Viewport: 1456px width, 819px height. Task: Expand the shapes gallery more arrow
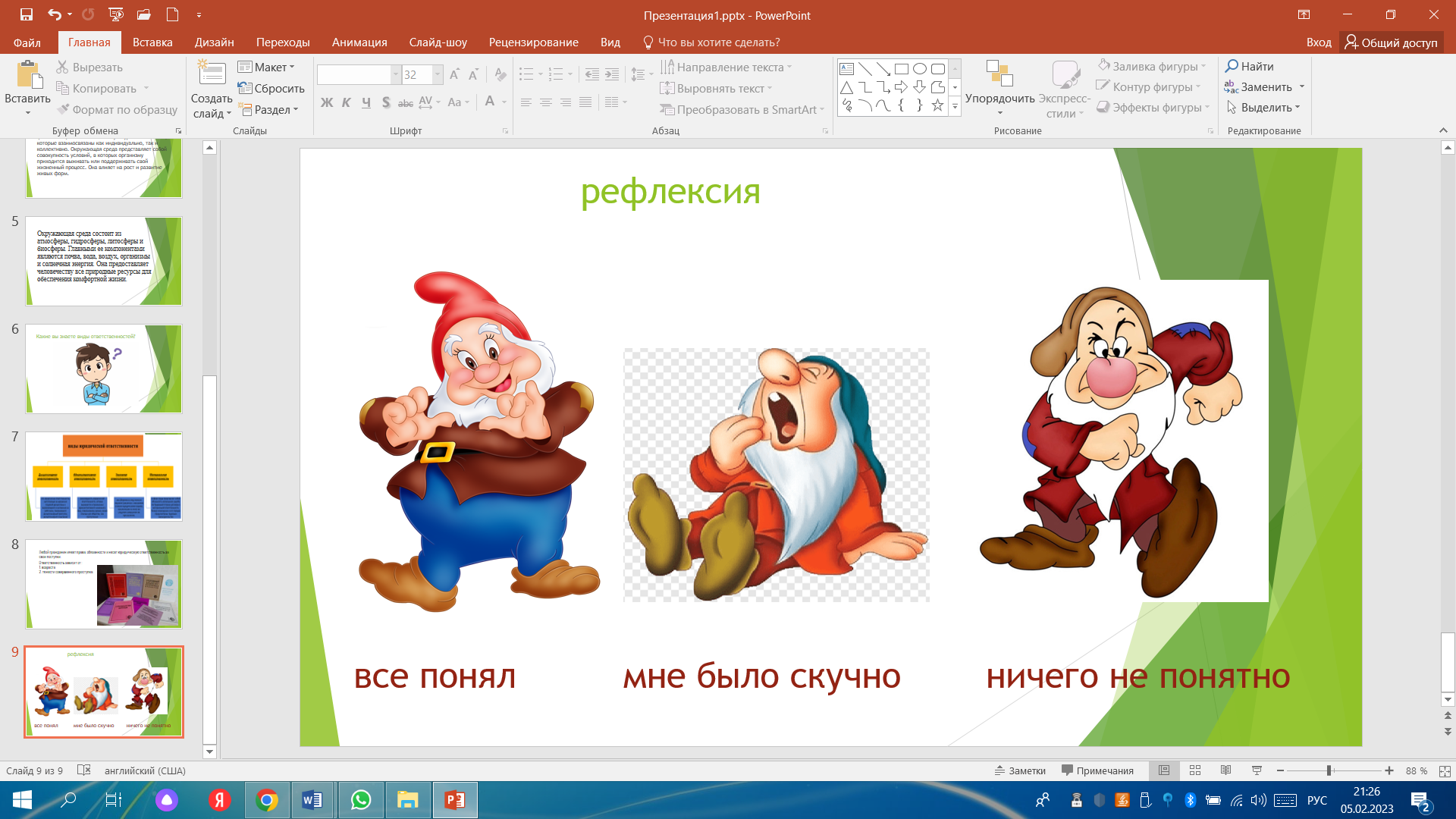[955, 107]
